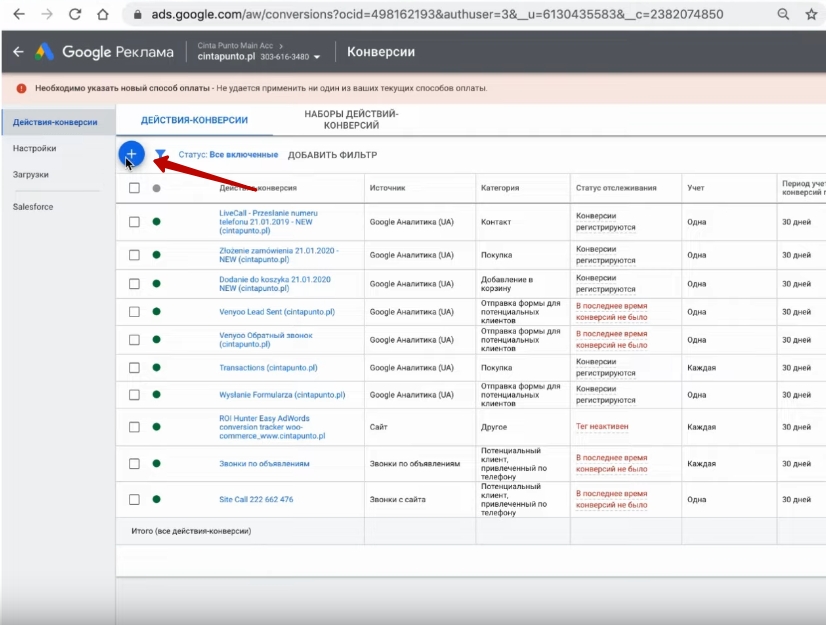Image resolution: width=826 pixels, height=625 pixels.
Task: Sort by Категория column header
Action: [x=500, y=188]
